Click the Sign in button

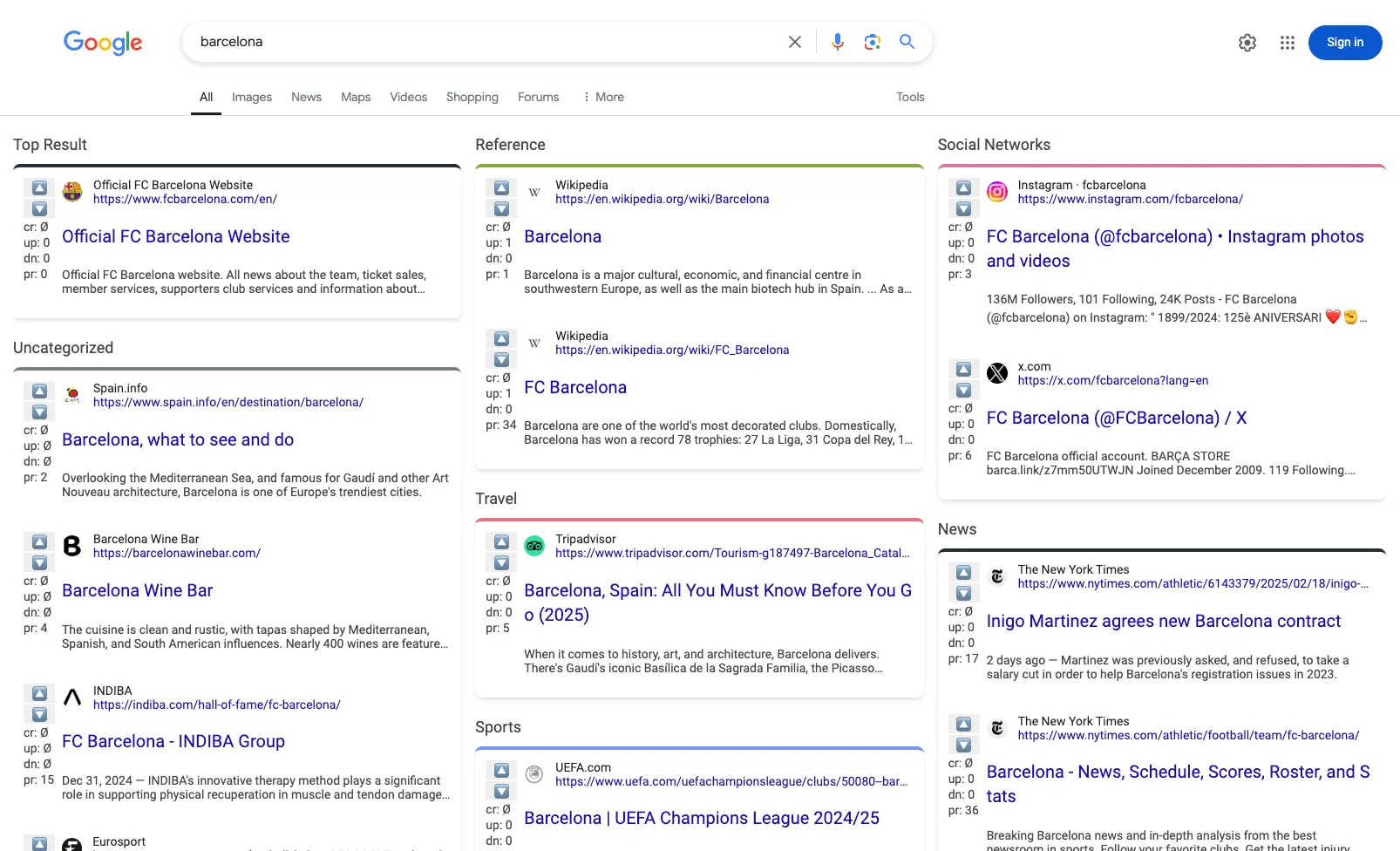[x=1344, y=42]
